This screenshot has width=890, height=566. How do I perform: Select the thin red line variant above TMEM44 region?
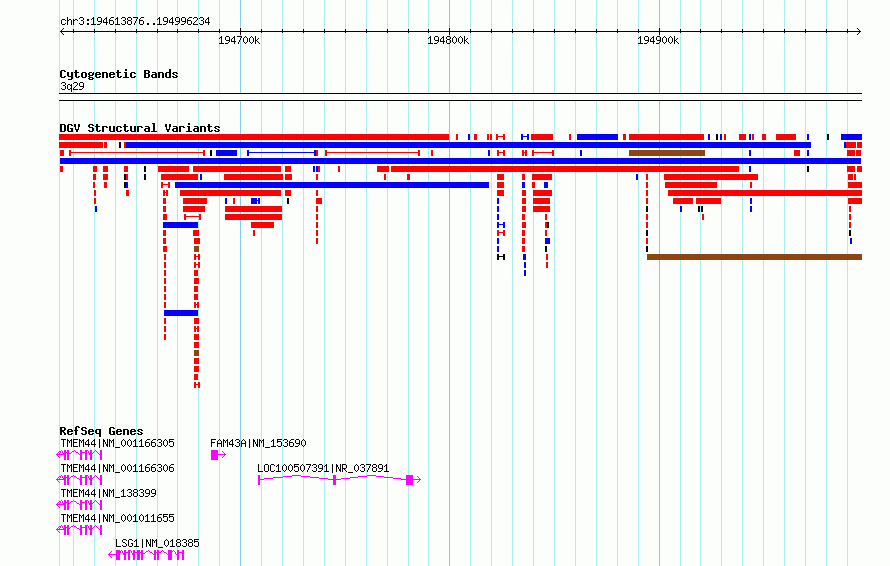tap(137, 153)
